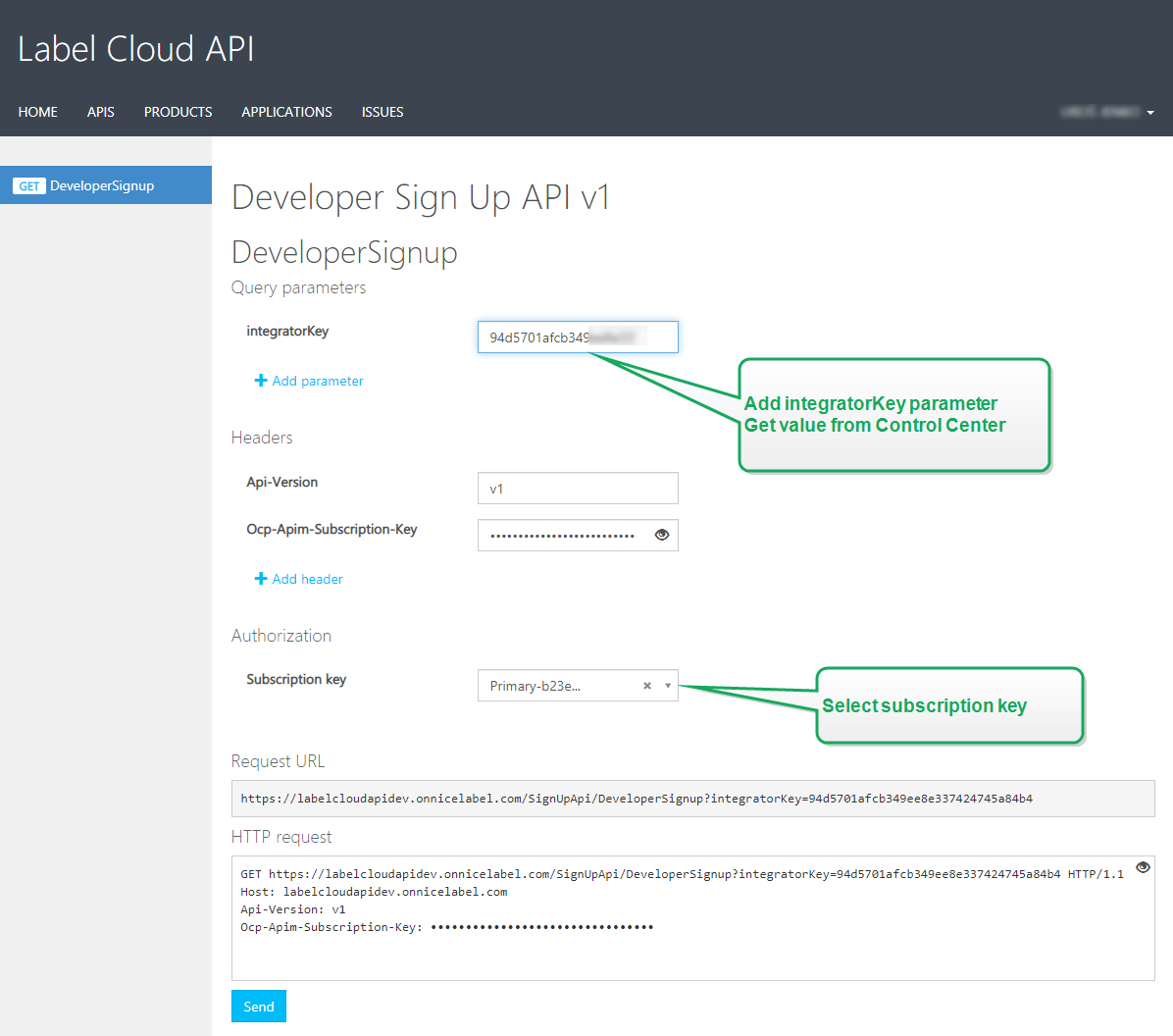1173x1036 pixels.
Task: Click the plus icon beside Add header
Action: (260, 579)
